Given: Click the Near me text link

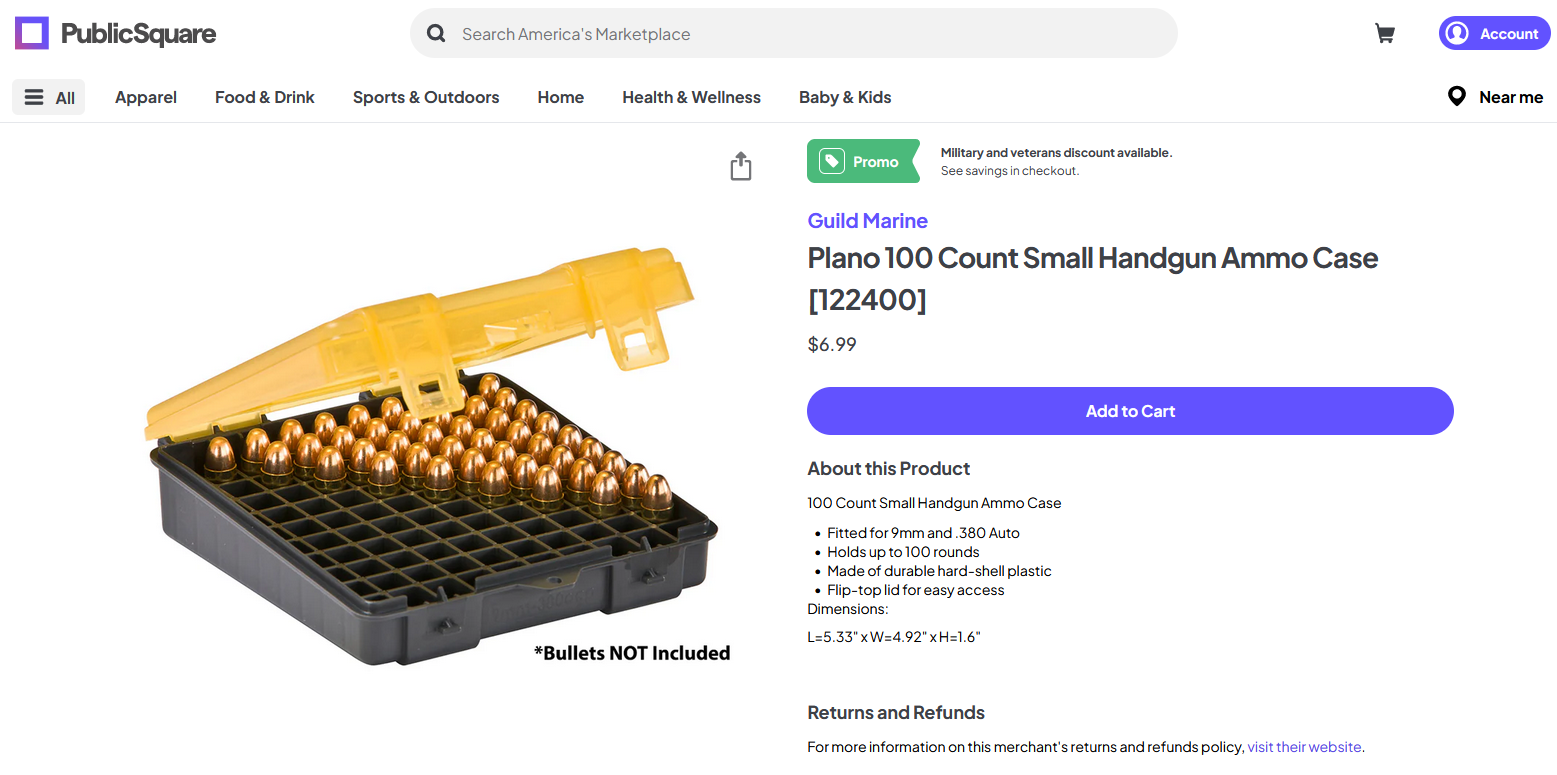Looking at the screenshot, I should [1511, 97].
